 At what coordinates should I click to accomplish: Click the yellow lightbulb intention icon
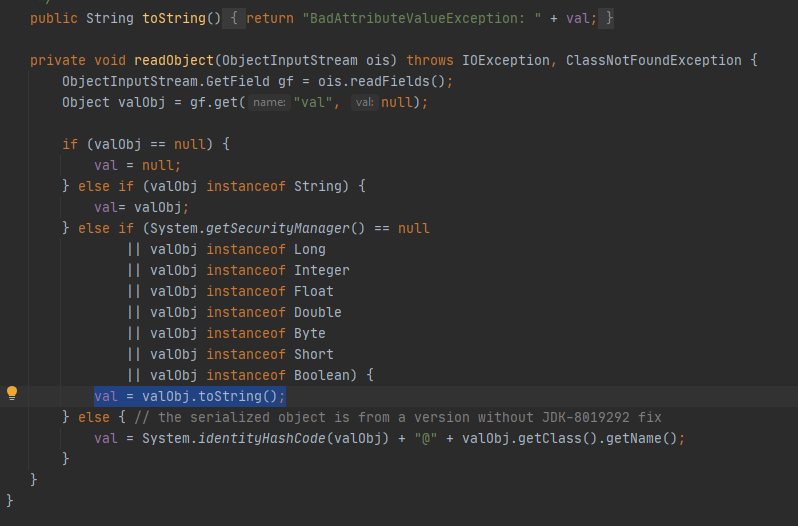pos(13,394)
